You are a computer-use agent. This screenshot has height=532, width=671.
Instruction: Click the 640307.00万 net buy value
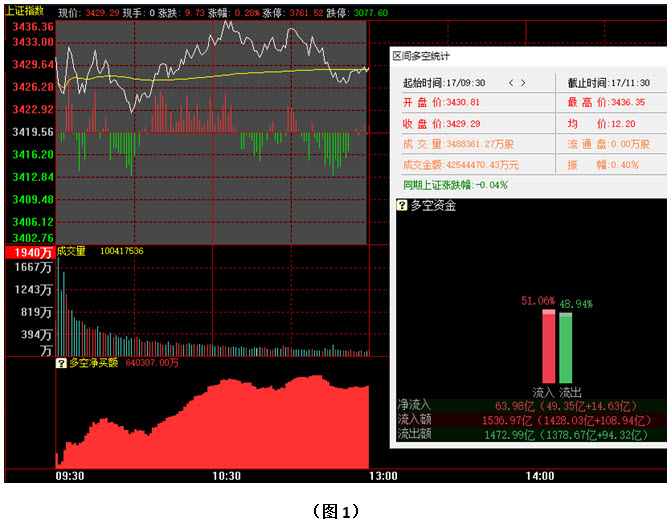pyautogui.click(x=152, y=363)
